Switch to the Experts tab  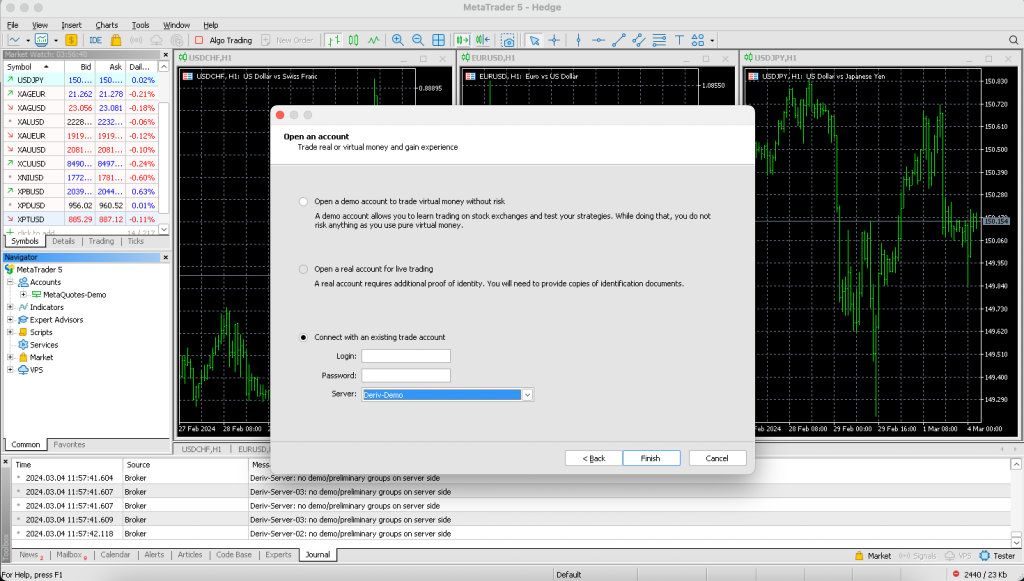(278, 554)
